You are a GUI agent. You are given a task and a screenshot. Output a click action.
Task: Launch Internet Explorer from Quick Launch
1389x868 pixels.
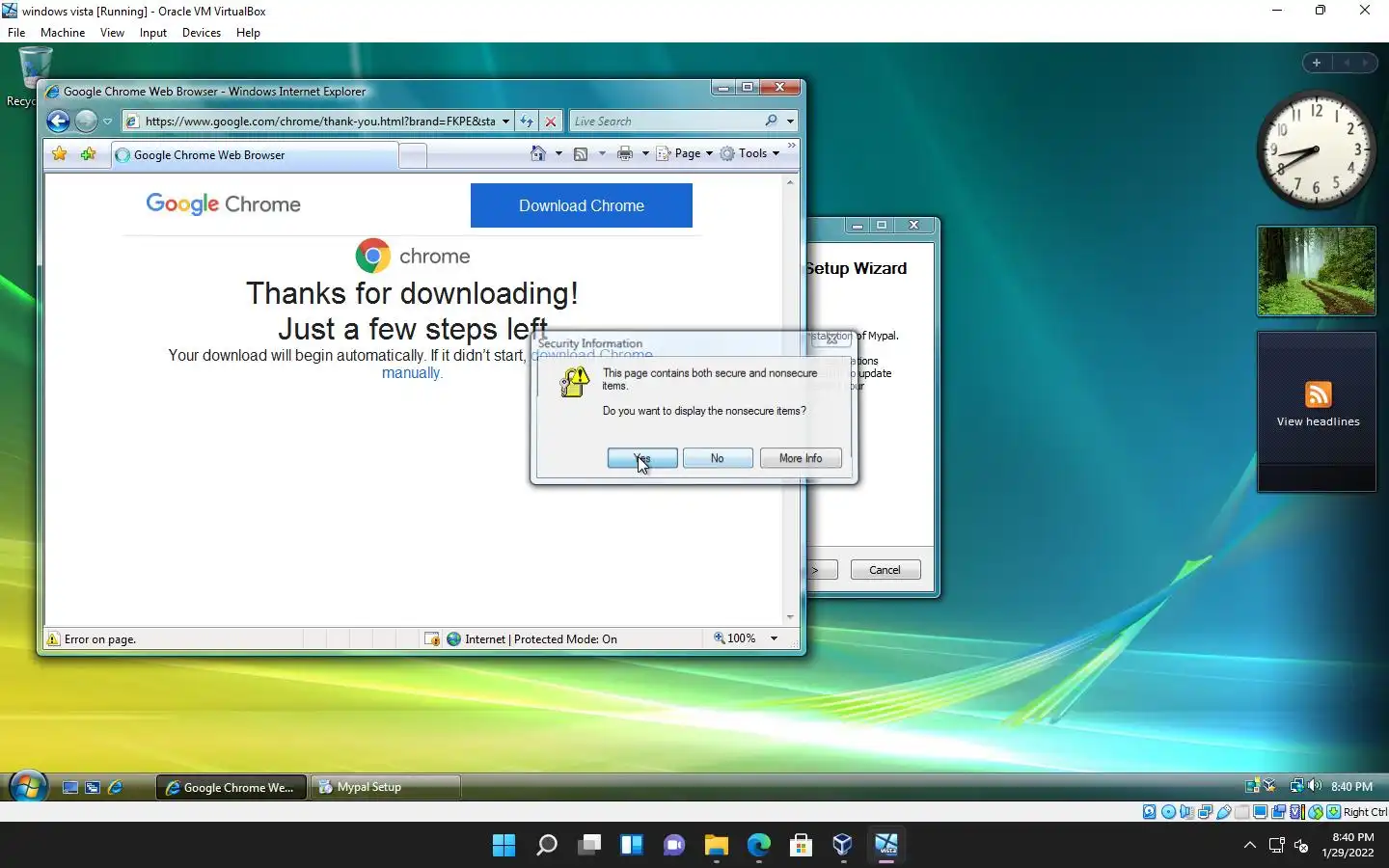116,788
